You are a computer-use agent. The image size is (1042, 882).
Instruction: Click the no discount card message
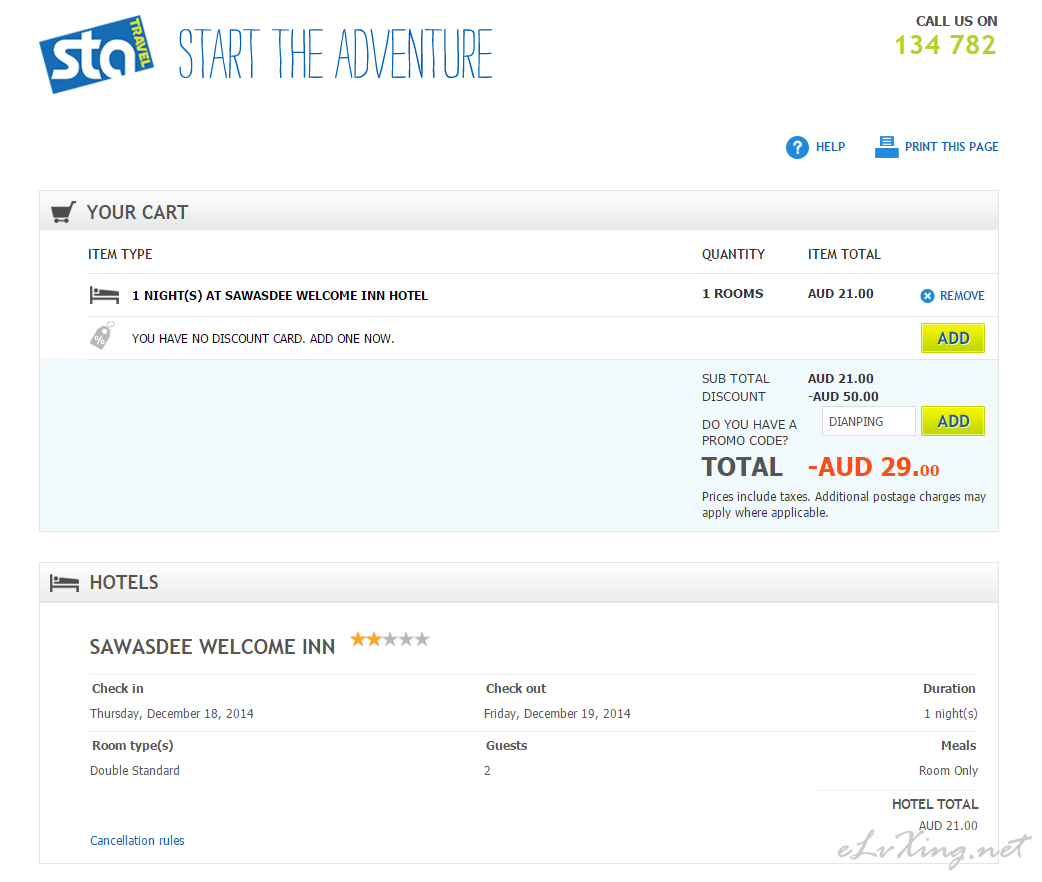click(x=263, y=339)
